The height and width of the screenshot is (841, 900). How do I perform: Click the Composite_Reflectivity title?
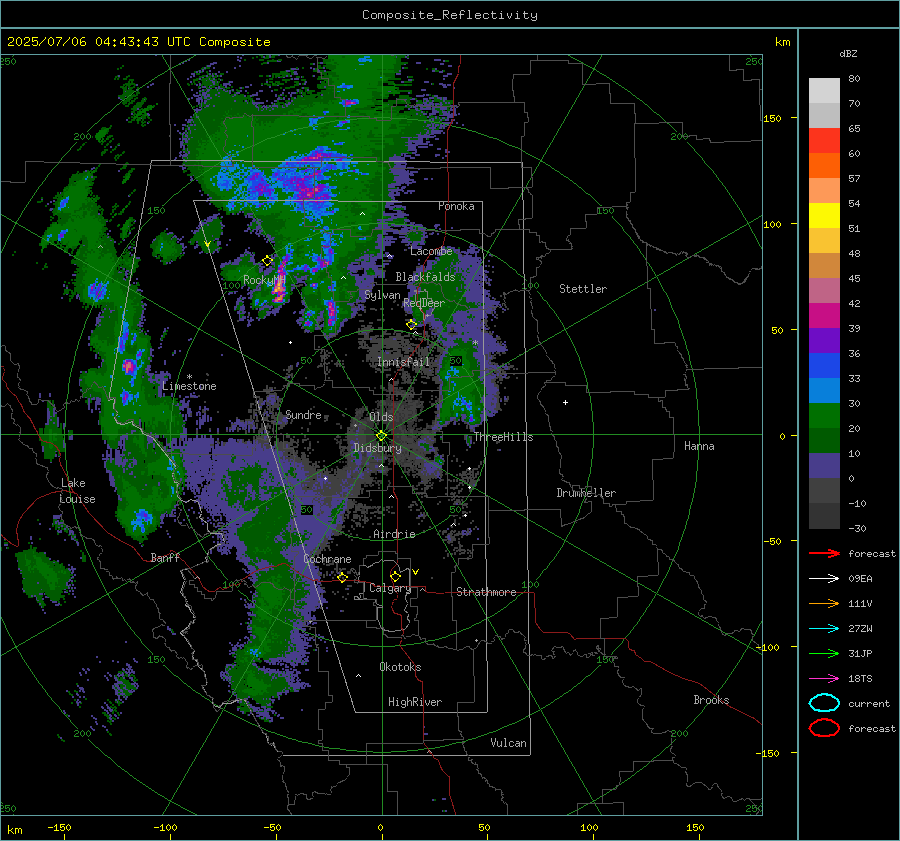click(450, 15)
